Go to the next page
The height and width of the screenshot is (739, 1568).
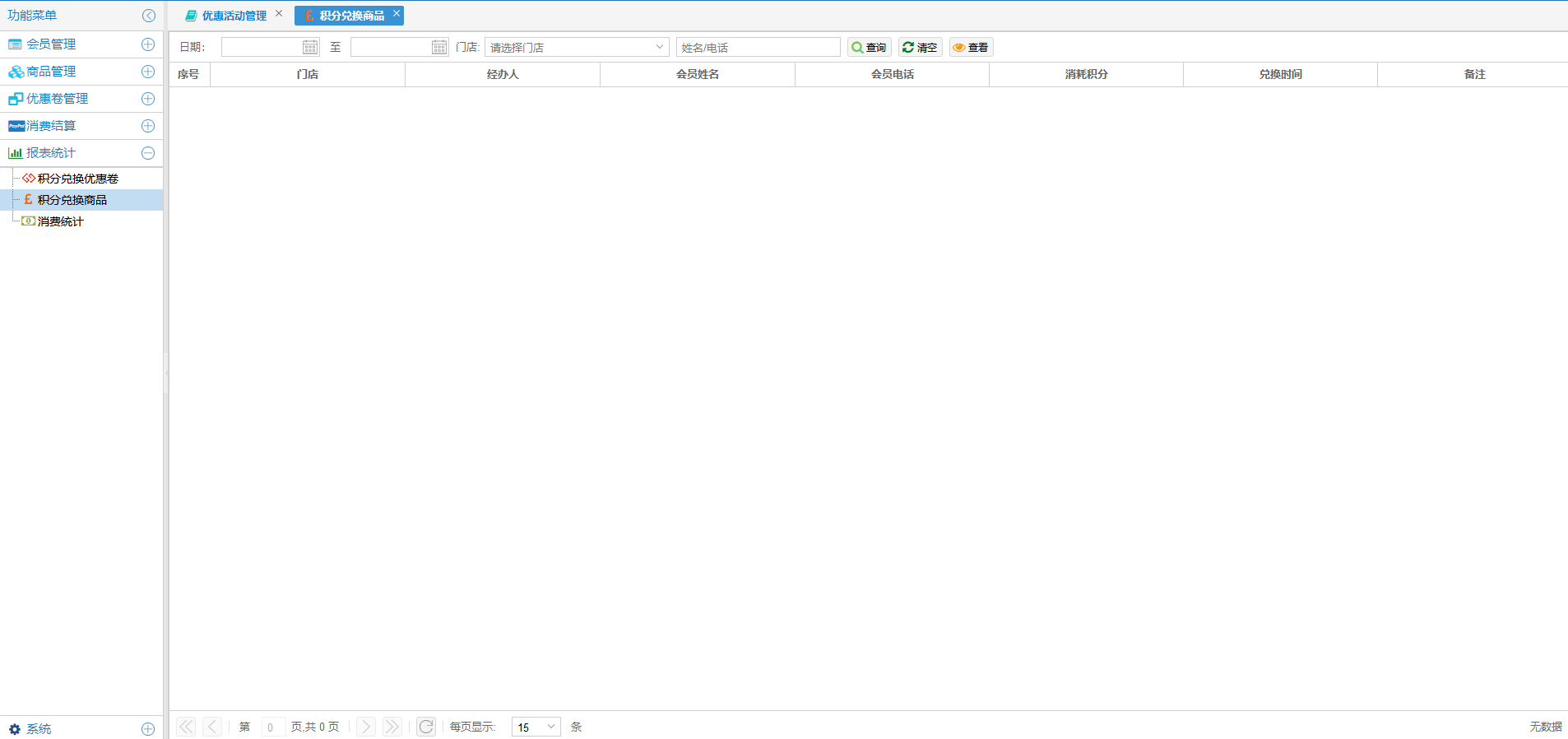(366, 727)
